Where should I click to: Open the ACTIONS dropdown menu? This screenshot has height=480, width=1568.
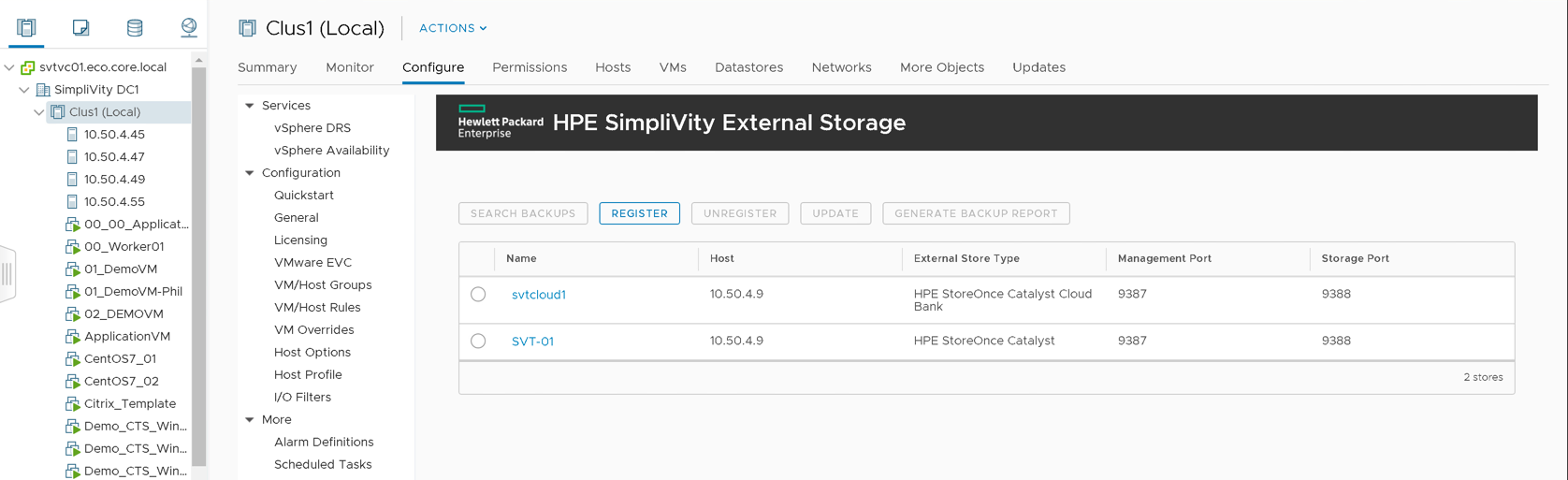(453, 28)
